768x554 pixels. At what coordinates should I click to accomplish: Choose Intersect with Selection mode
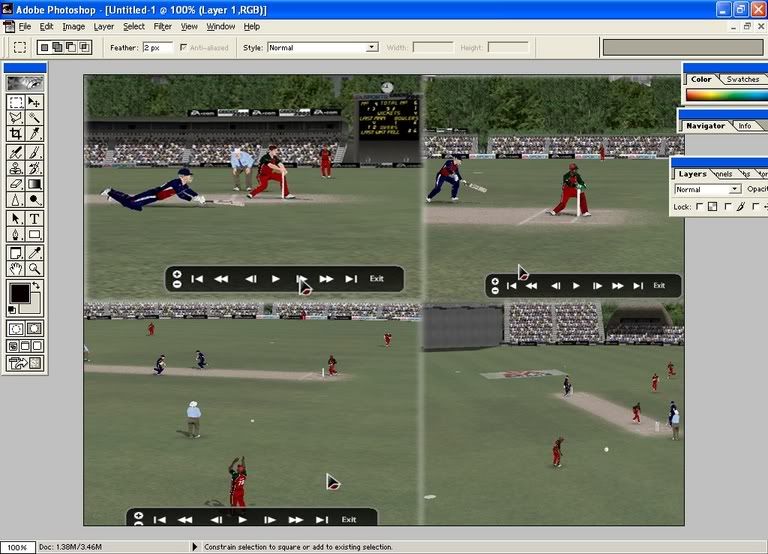pos(85,48)
